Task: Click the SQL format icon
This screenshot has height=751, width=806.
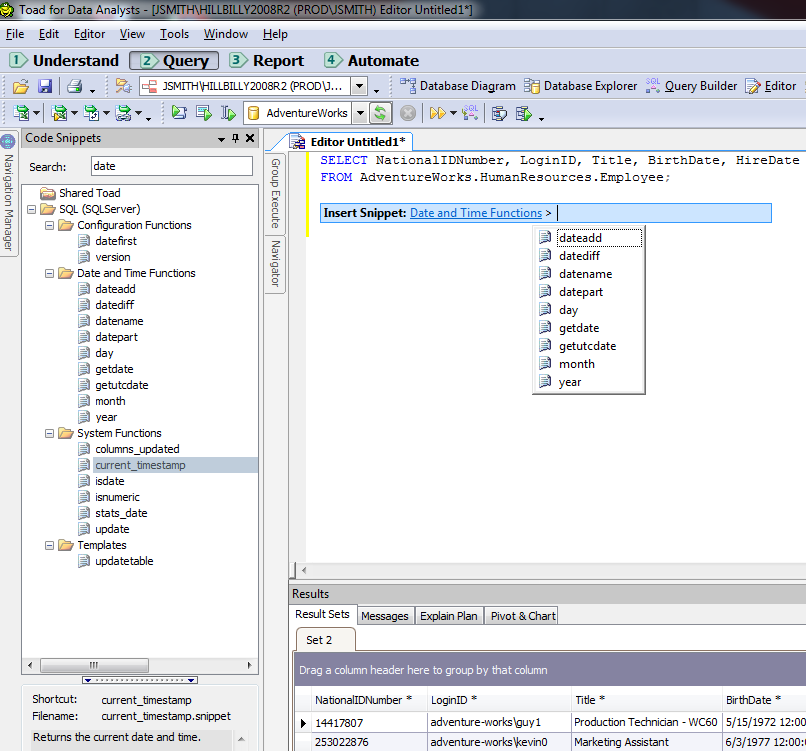Action: coord(470,113)
